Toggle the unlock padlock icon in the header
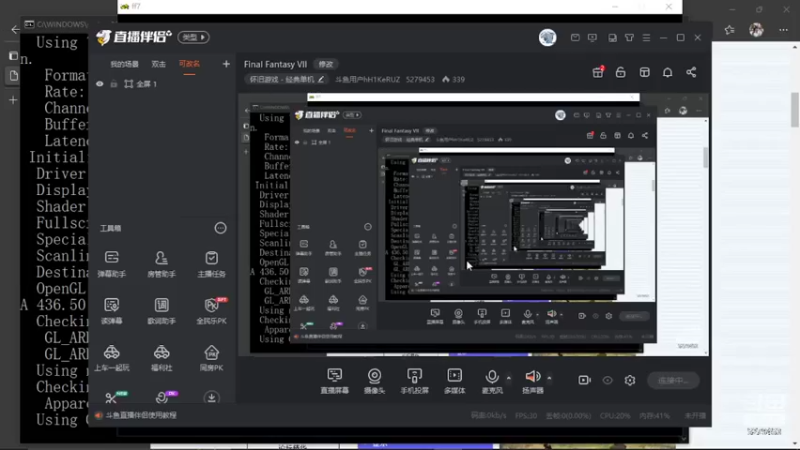 coord(620,72)
